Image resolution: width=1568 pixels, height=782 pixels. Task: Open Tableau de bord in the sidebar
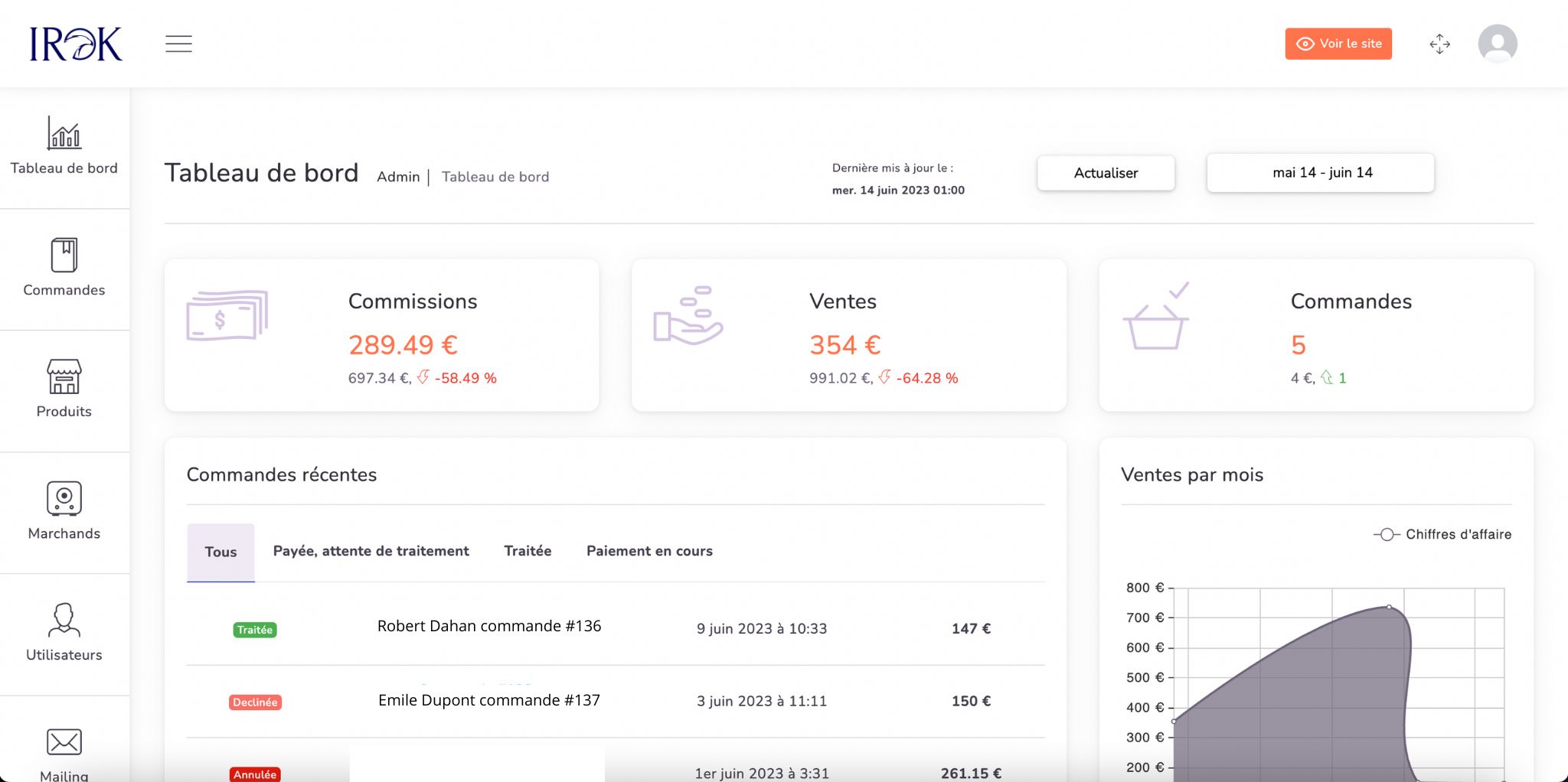[x=64, y=146]
